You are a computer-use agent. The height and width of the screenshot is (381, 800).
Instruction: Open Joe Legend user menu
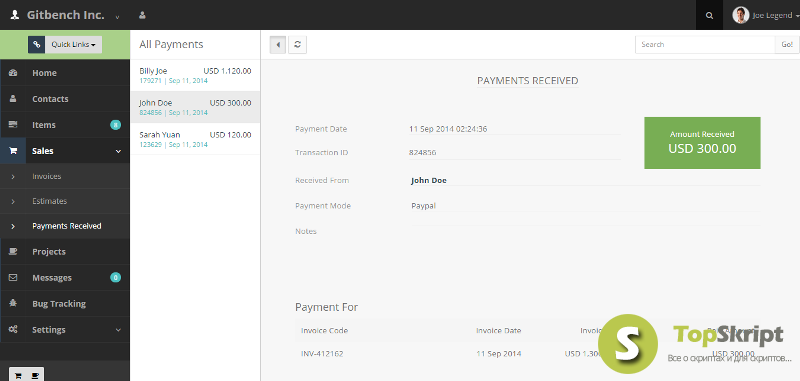pos(766,15)
